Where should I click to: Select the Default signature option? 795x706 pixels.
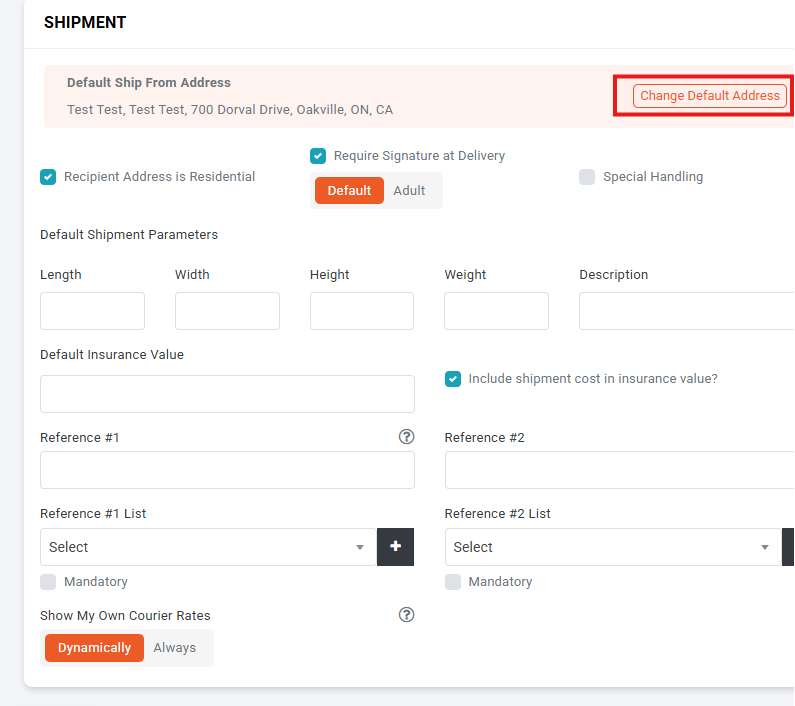[x=349, y=191]
